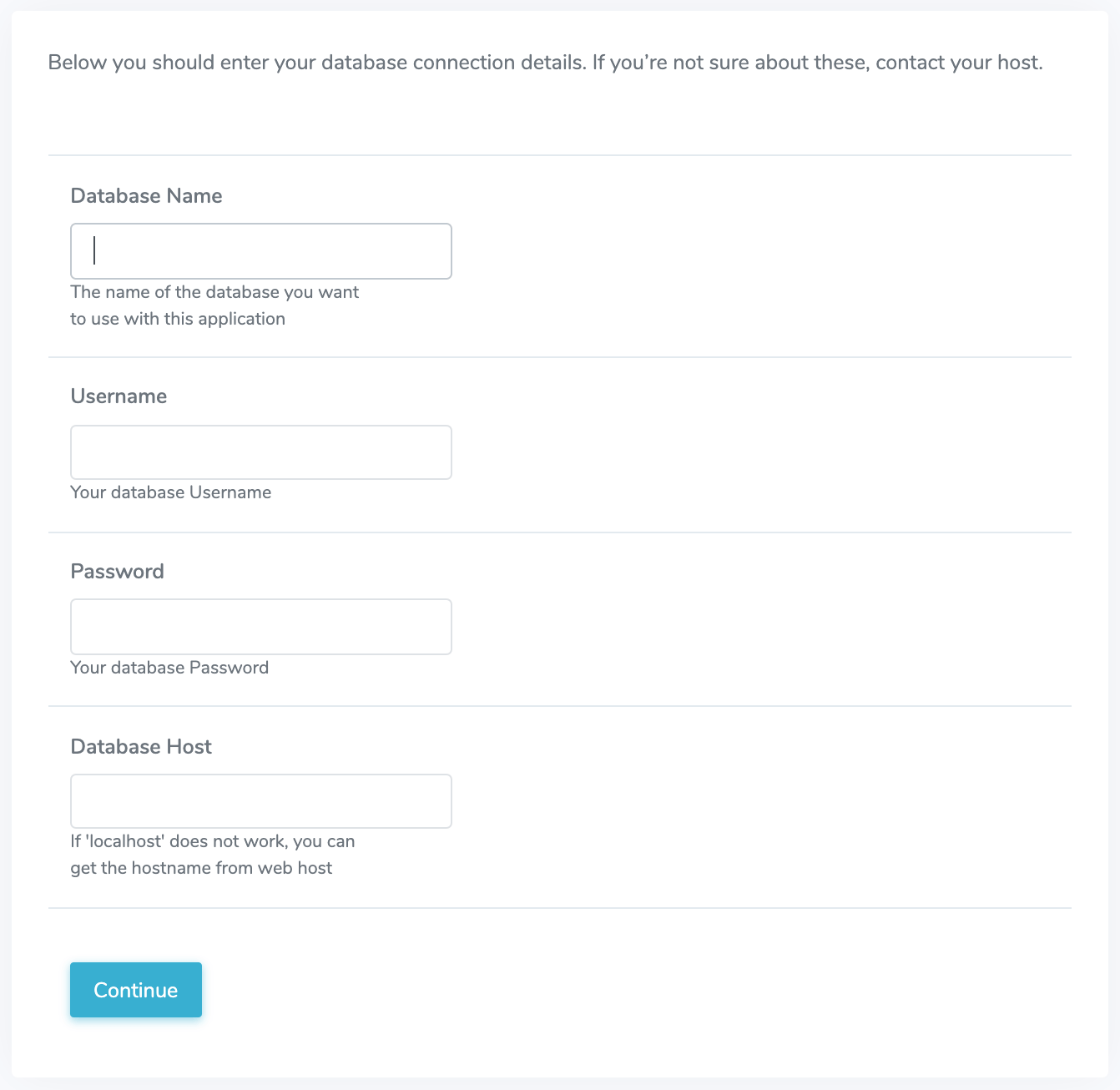Click the connection details instruction sentence

point(546,62)
